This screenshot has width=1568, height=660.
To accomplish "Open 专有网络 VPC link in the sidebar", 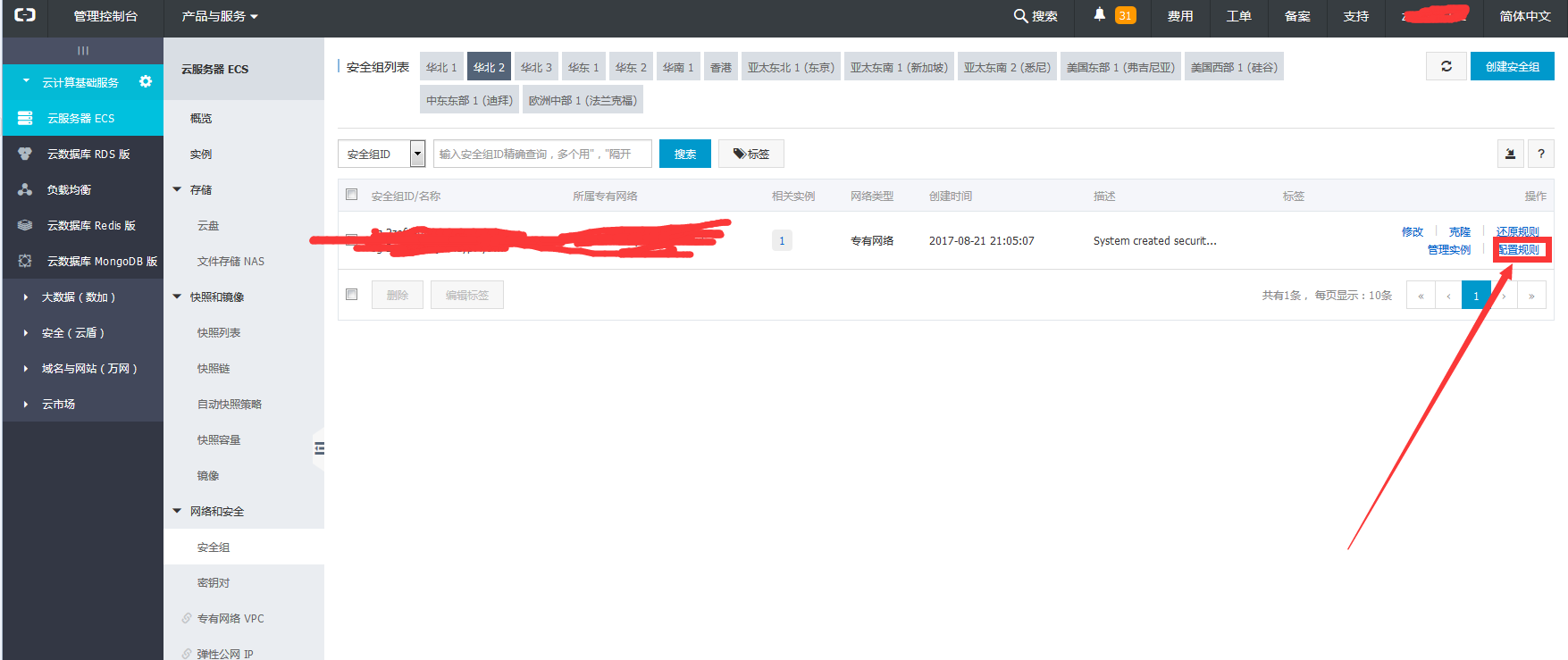I will pos(231,618).
